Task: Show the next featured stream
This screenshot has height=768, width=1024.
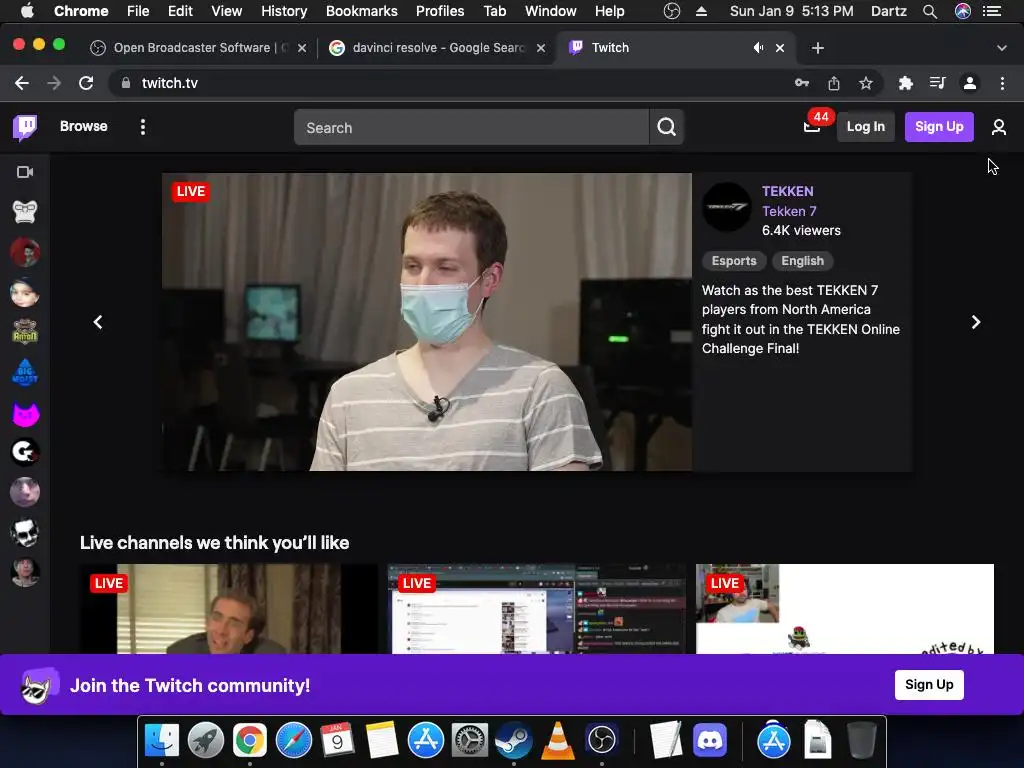Action: pos(976,322)
